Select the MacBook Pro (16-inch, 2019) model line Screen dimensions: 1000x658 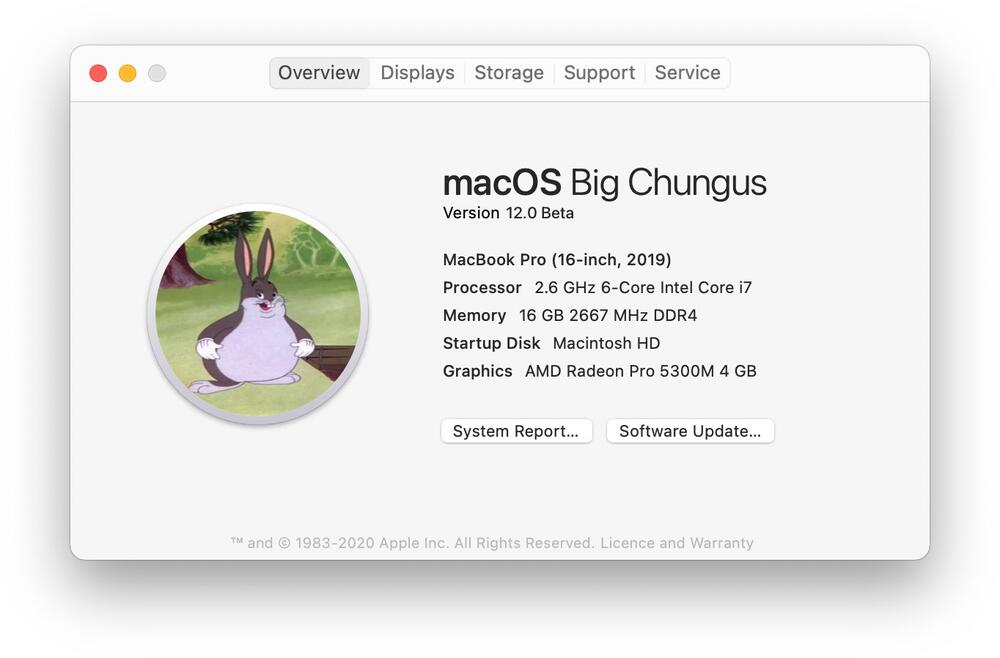557,260
